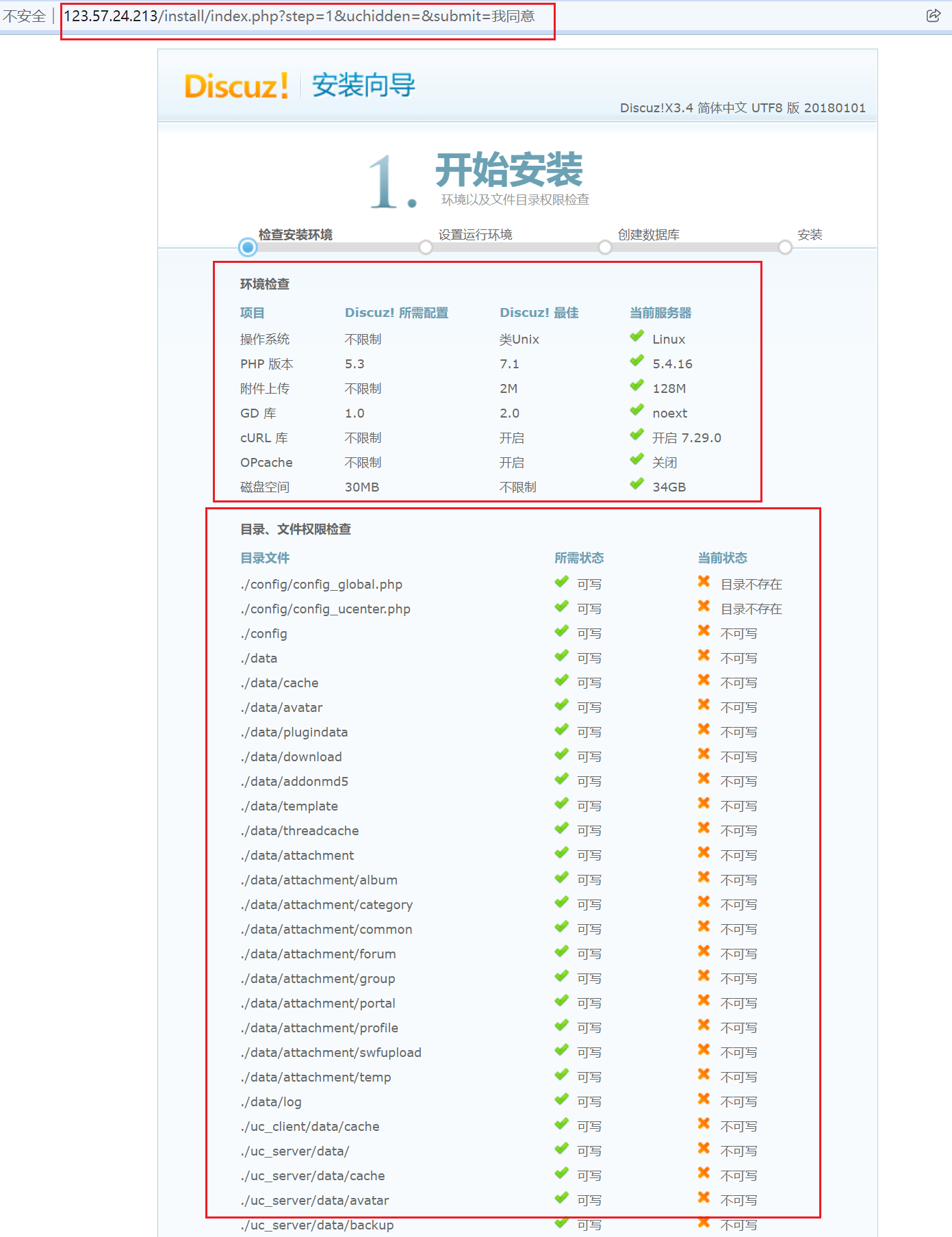Click the 当前服务器 column header

click(x=660, y=313)
